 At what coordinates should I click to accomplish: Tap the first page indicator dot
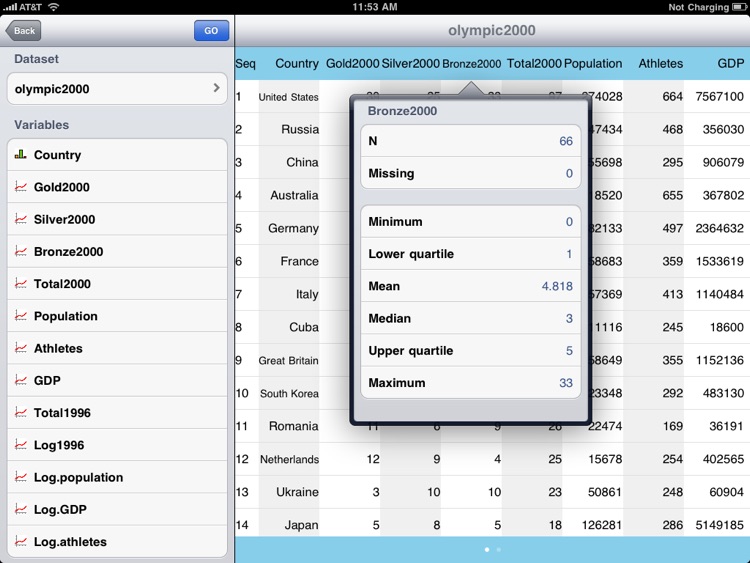point(487,550)
